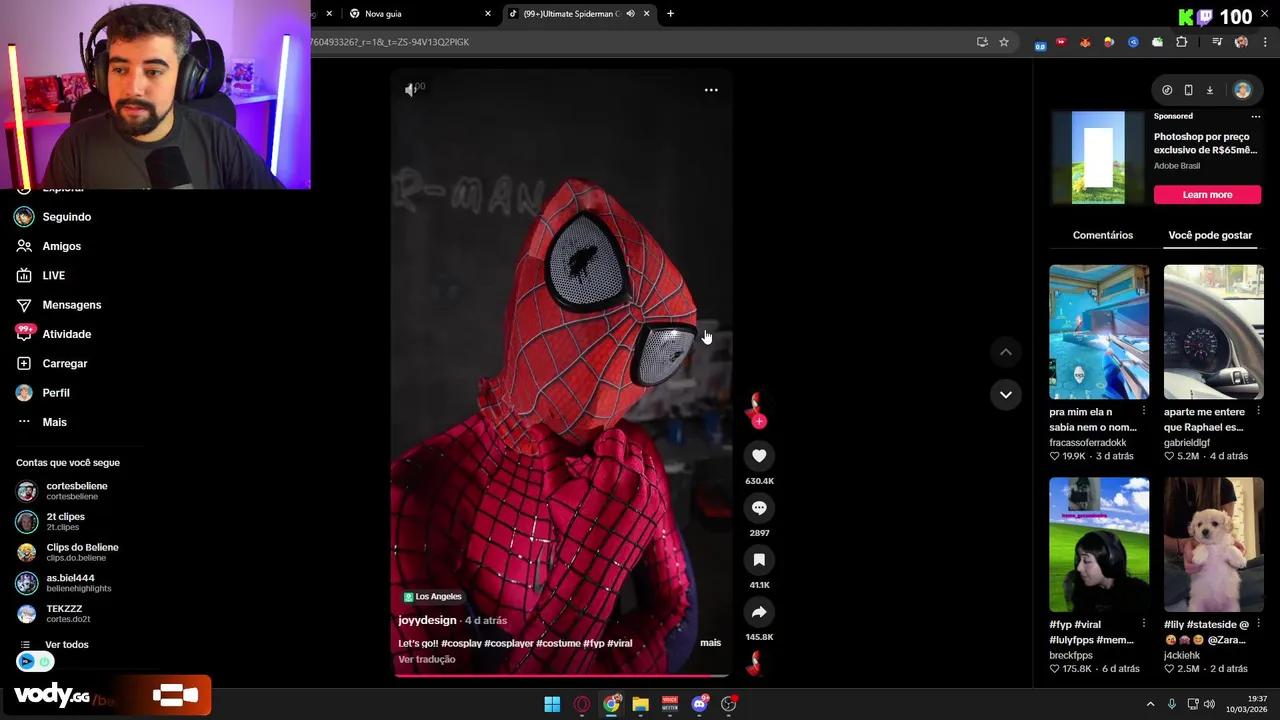The image size is (1280, 720).
Task: Open the Chrome media controls icon
Action: 1217,42
